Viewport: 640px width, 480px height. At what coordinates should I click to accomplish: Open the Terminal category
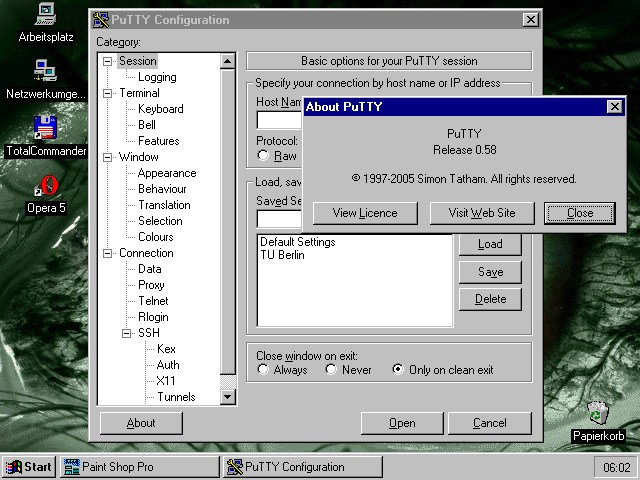coord(139,93)
